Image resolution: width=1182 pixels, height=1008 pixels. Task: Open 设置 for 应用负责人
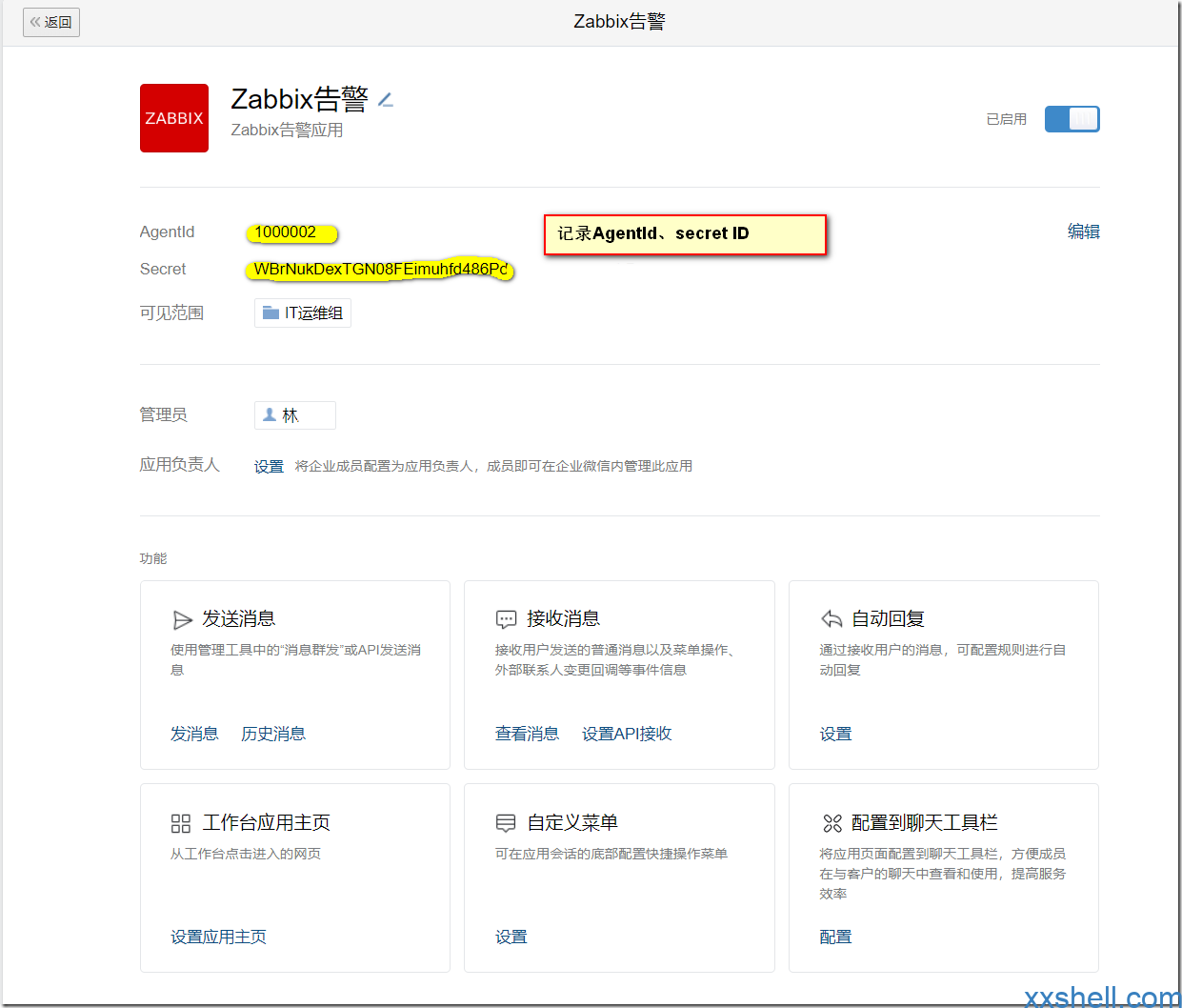tap(269, 466)
